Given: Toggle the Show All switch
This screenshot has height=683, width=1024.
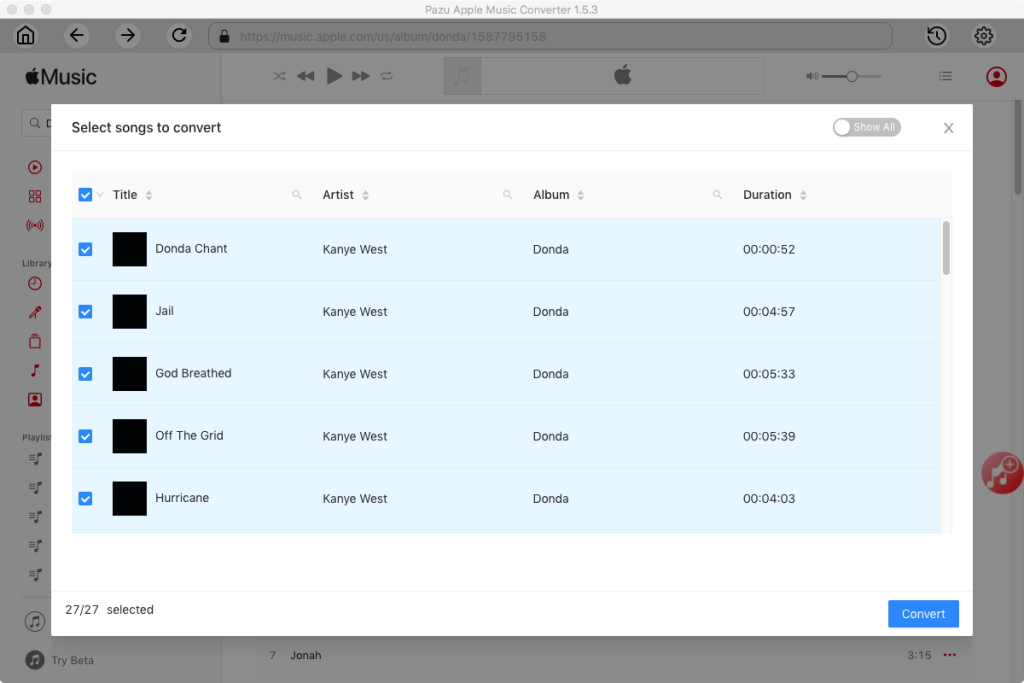Looking at the screenshot, I should coord(866,127).
